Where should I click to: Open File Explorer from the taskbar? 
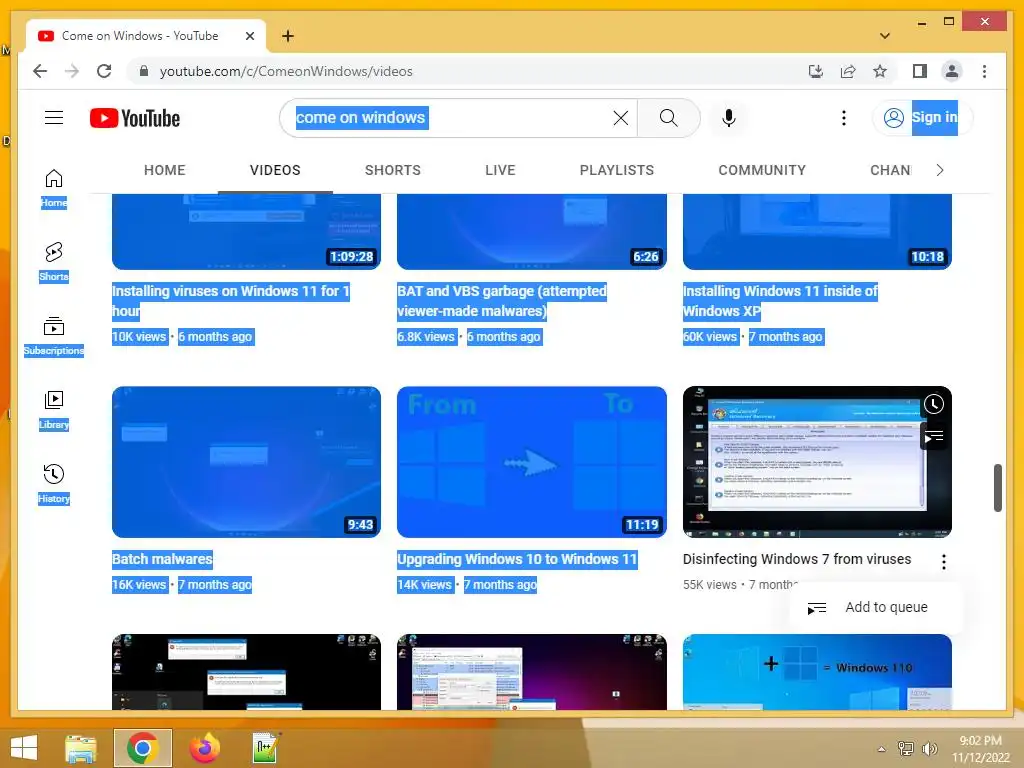click(81, 748)
